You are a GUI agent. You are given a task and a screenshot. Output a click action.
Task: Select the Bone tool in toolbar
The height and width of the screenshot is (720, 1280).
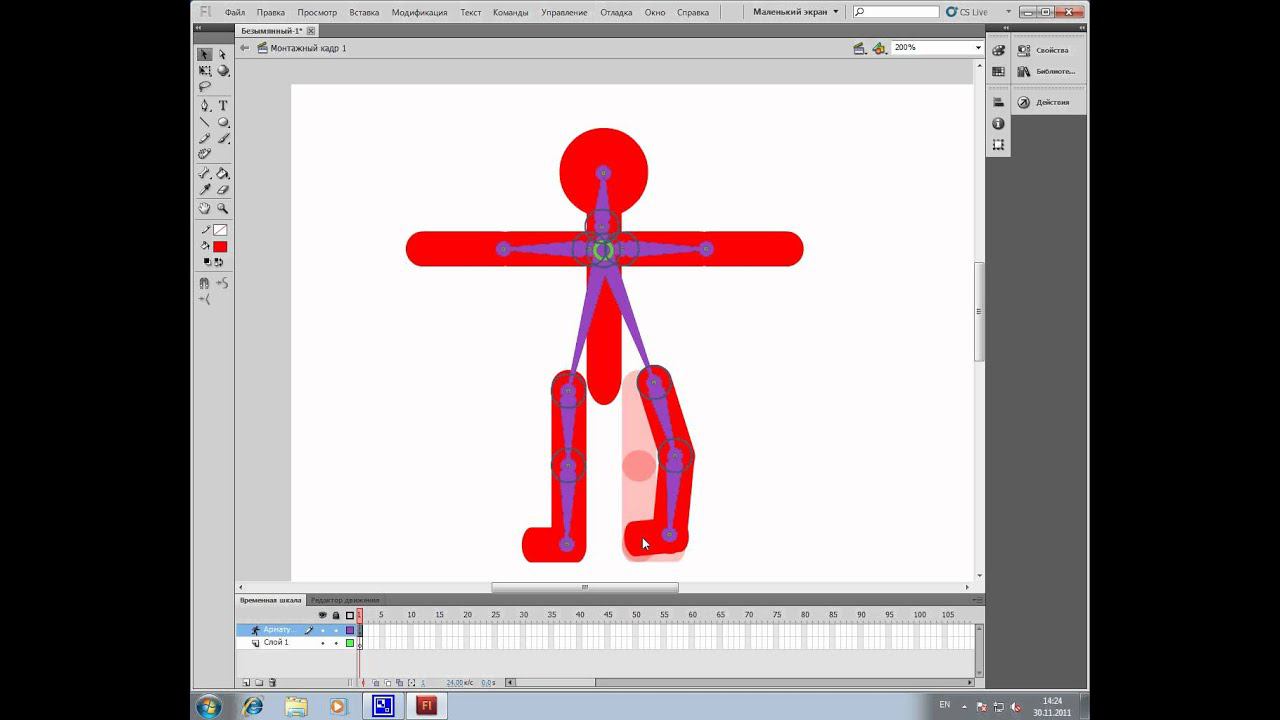click(x=204, y=173)
